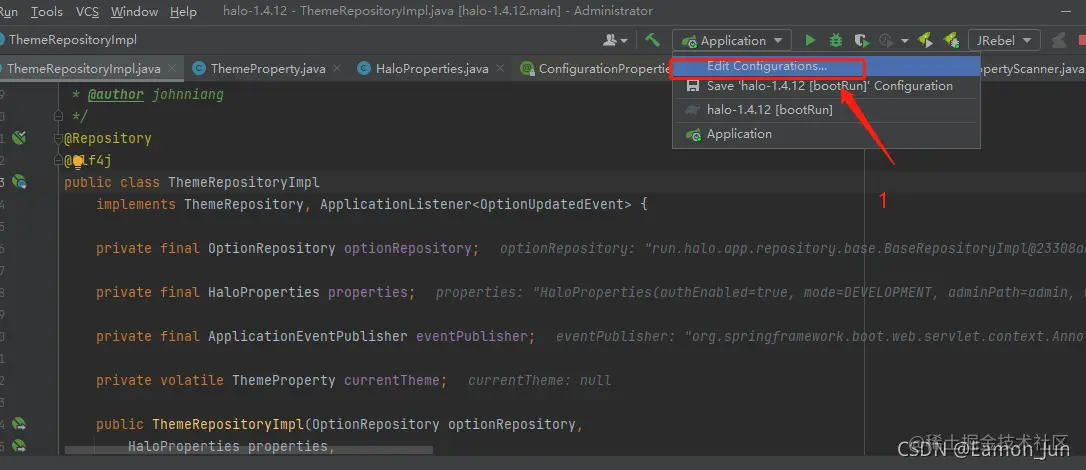Click the @author tag in the comment

116,94
